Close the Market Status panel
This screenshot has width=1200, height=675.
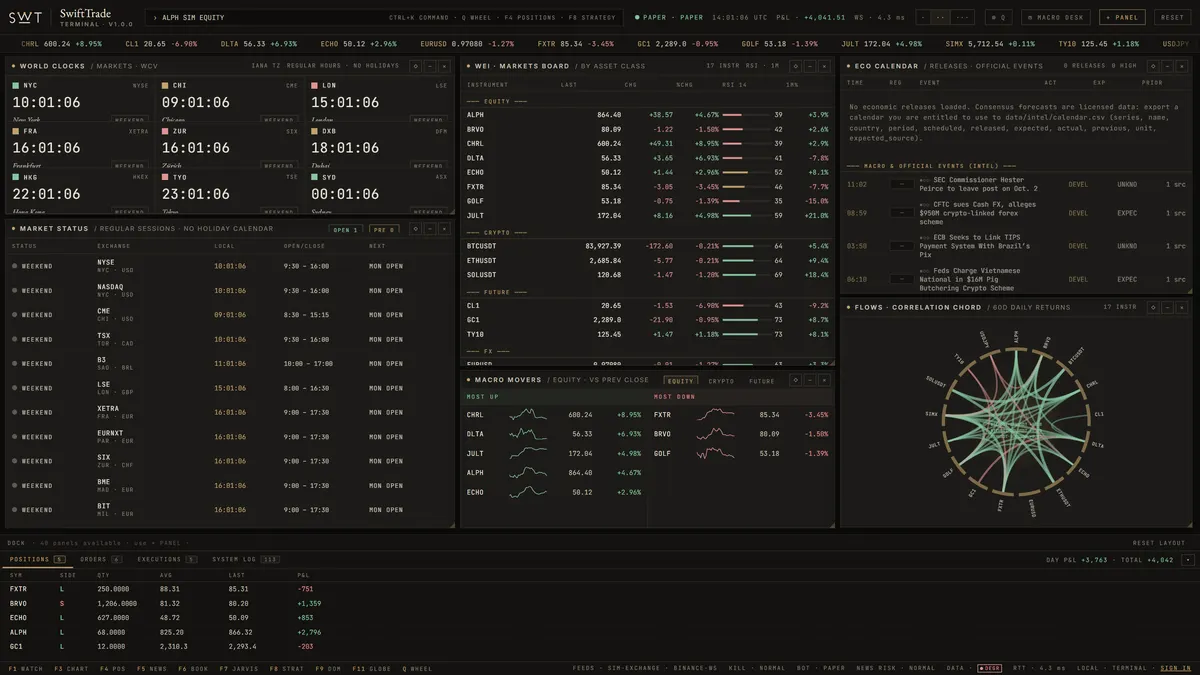tap(444, 229)
